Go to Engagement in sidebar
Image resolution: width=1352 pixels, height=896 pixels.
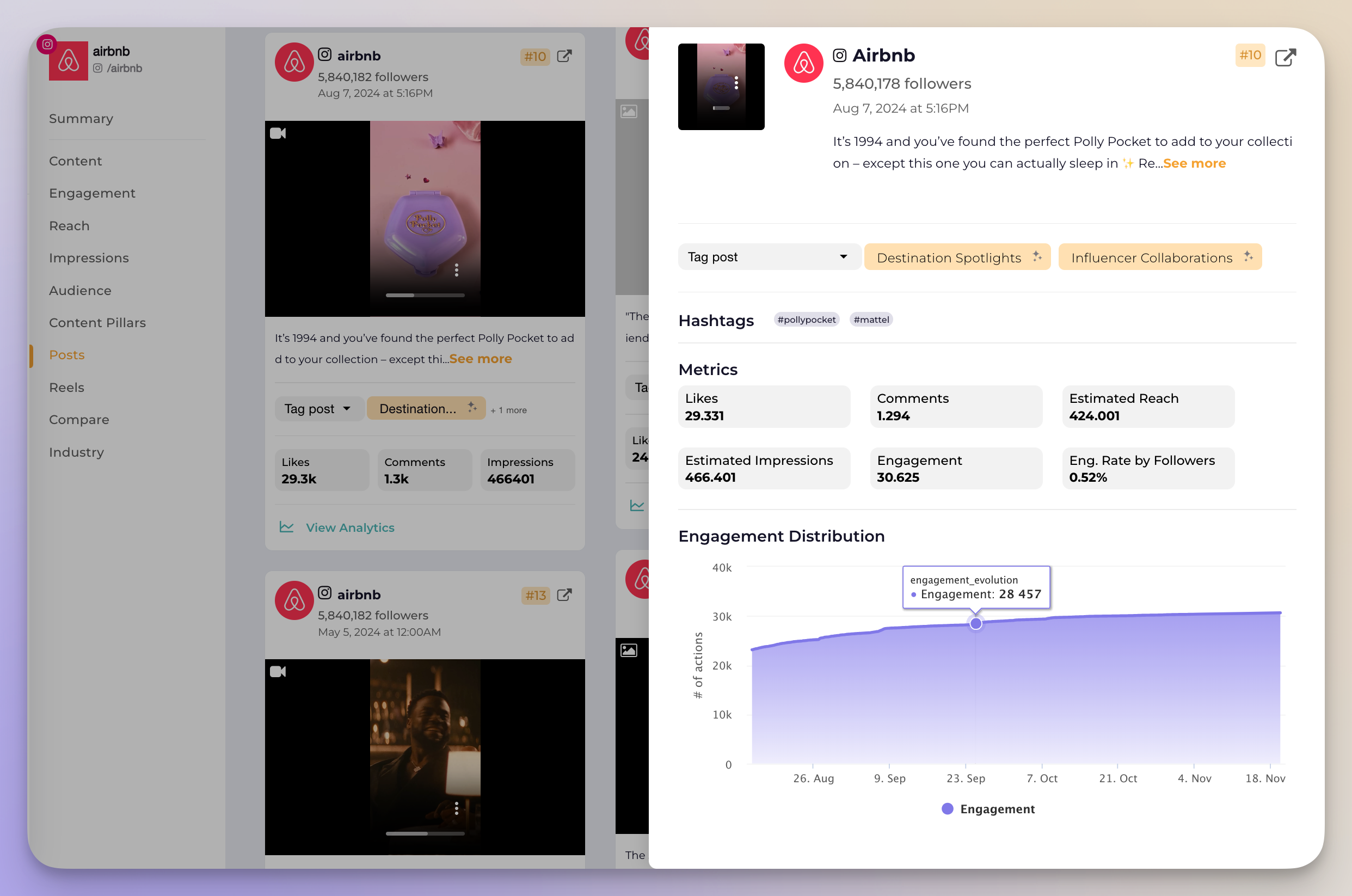93,193
